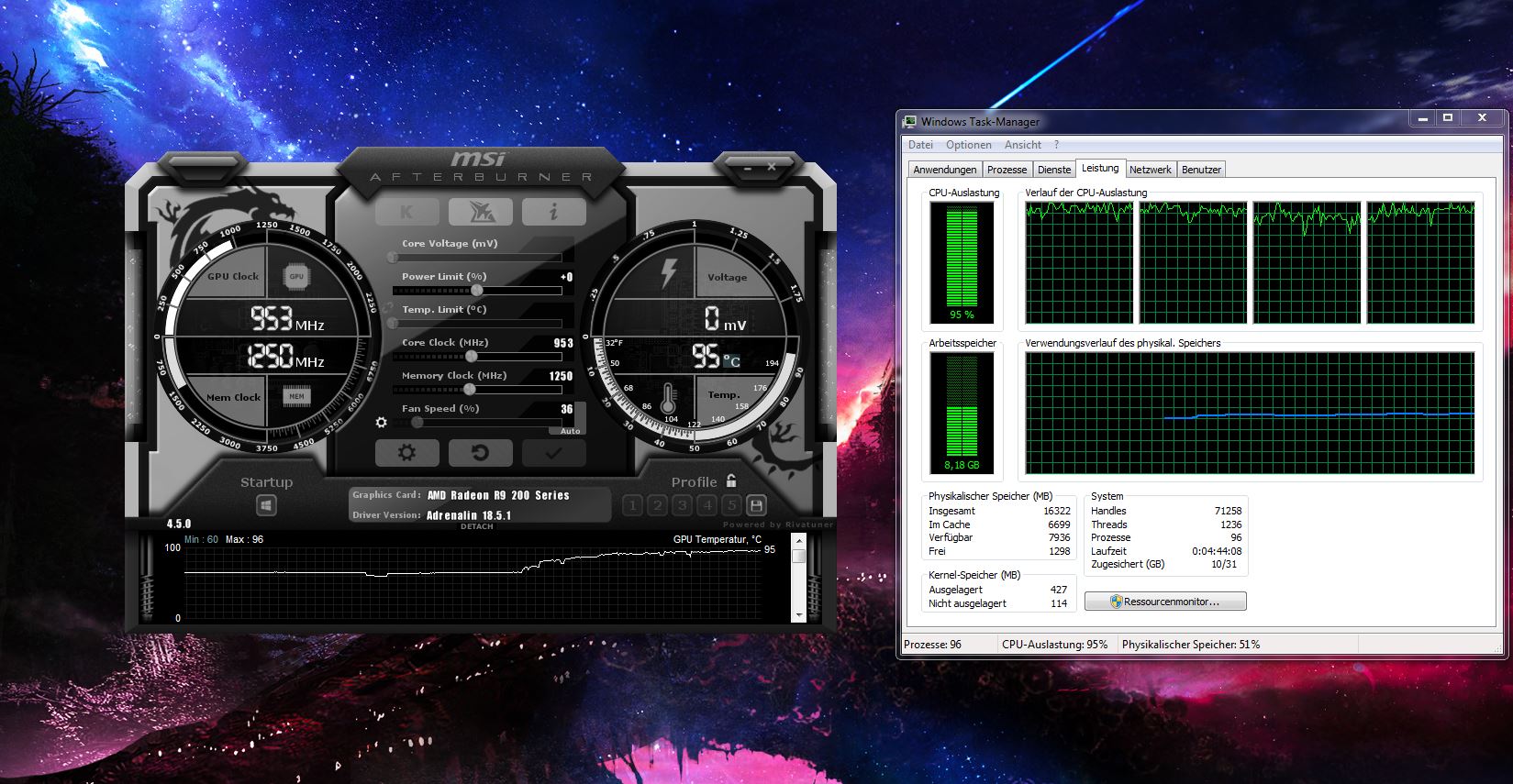The image size is (1513, 784).
Task: Click the Temp. Limit slider track
Action: coord(477,324)
